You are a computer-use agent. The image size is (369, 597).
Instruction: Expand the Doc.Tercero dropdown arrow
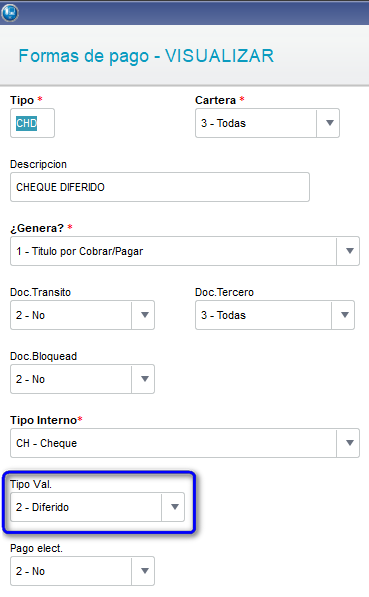pyautogui.click(x=345, y=315)
